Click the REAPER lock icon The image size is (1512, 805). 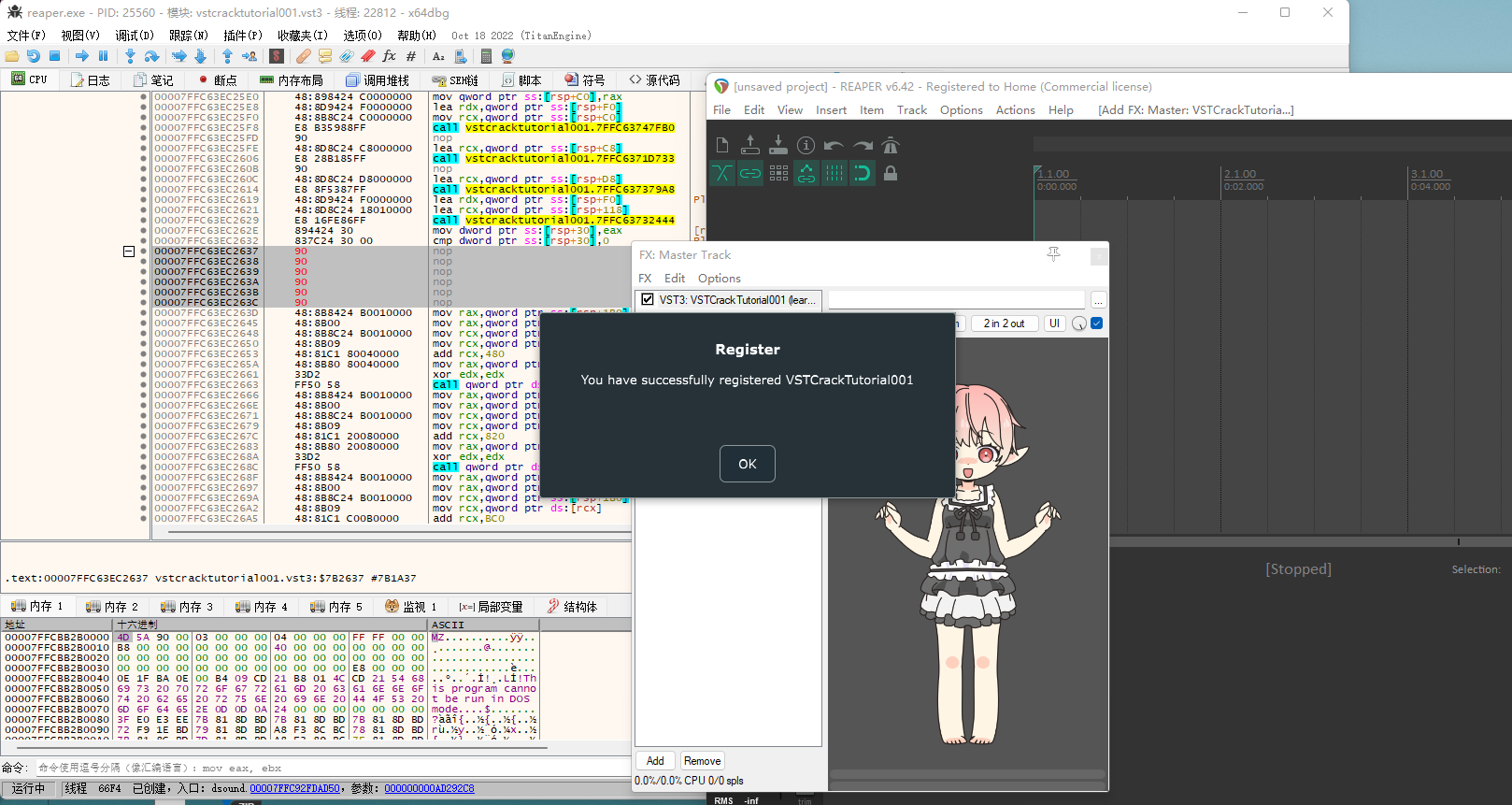(891, 173)
